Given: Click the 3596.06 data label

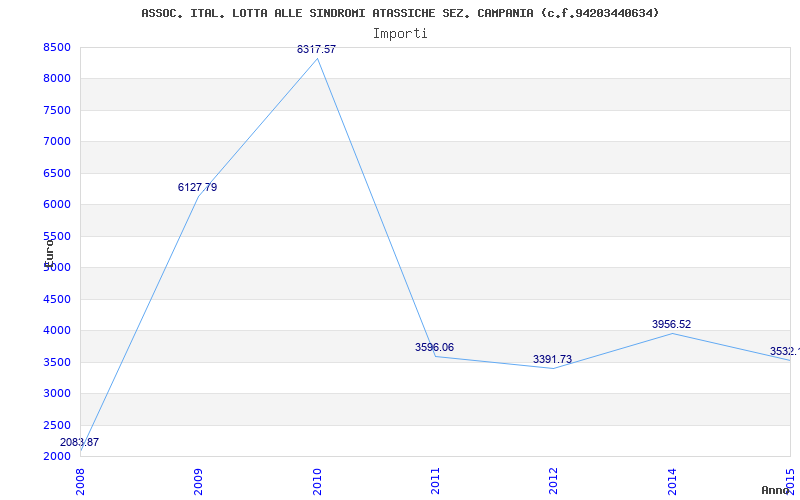Looking at the screenshot, I should [434, 347].
